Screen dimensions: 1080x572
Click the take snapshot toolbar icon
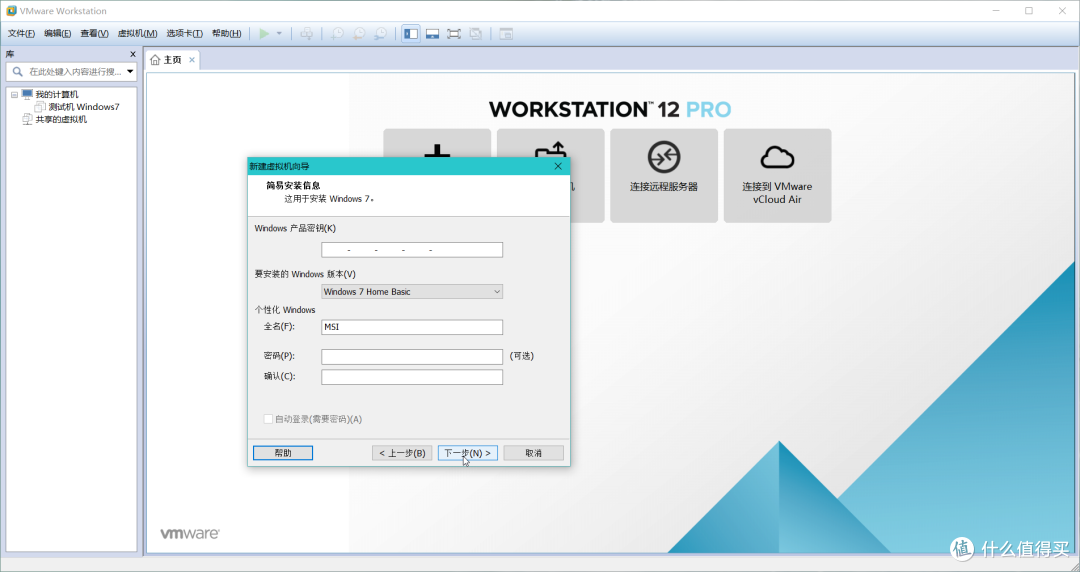coord(338,33)
